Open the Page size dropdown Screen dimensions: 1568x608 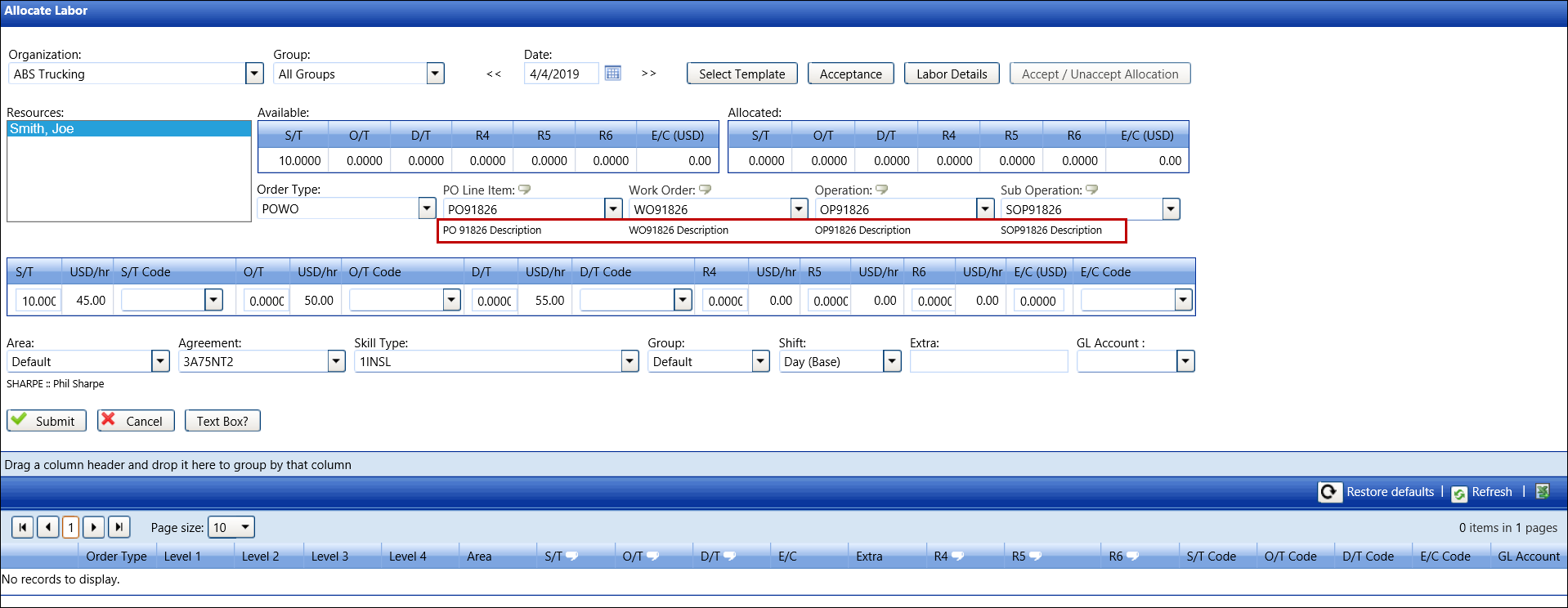244,527
